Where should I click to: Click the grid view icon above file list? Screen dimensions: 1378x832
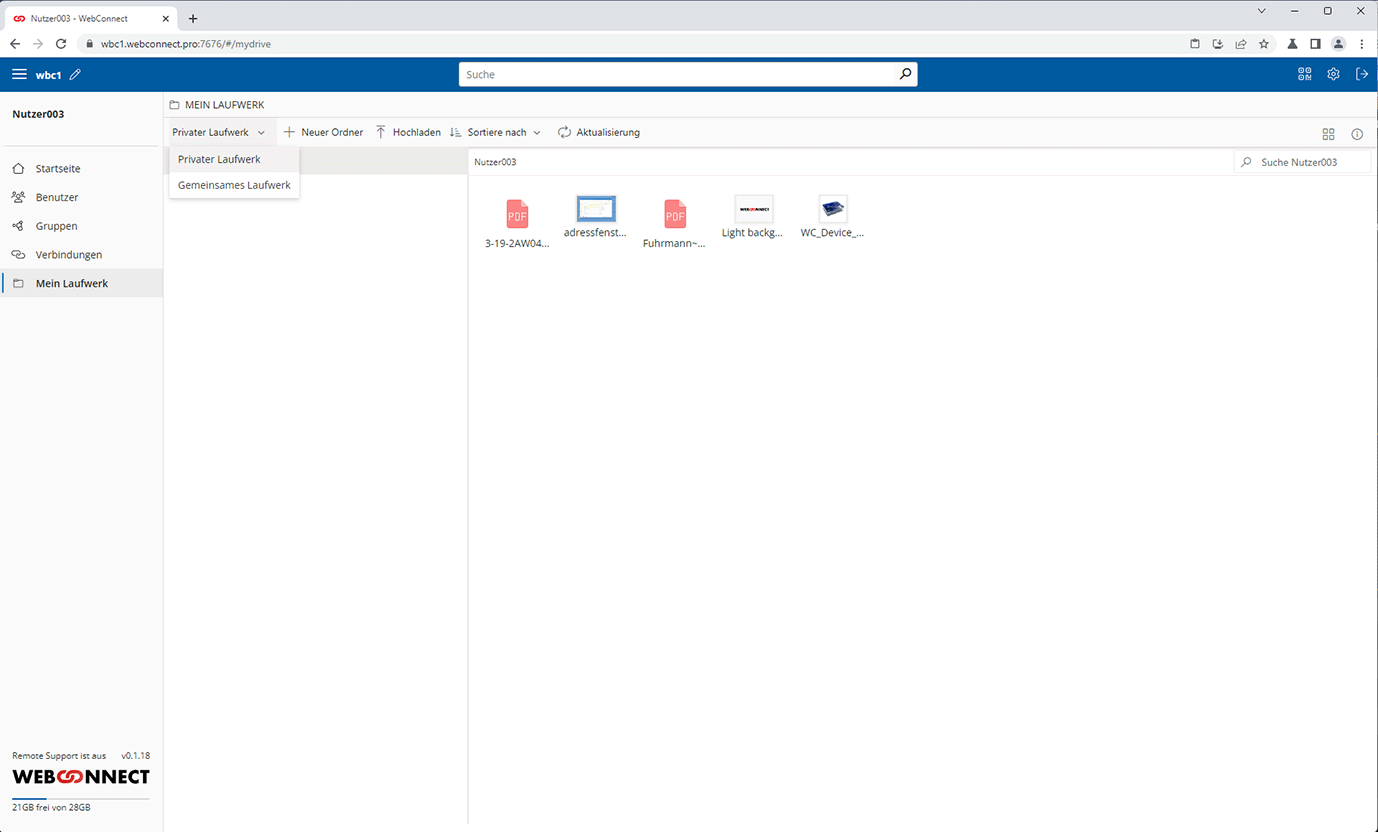(x=1328, y=133)
